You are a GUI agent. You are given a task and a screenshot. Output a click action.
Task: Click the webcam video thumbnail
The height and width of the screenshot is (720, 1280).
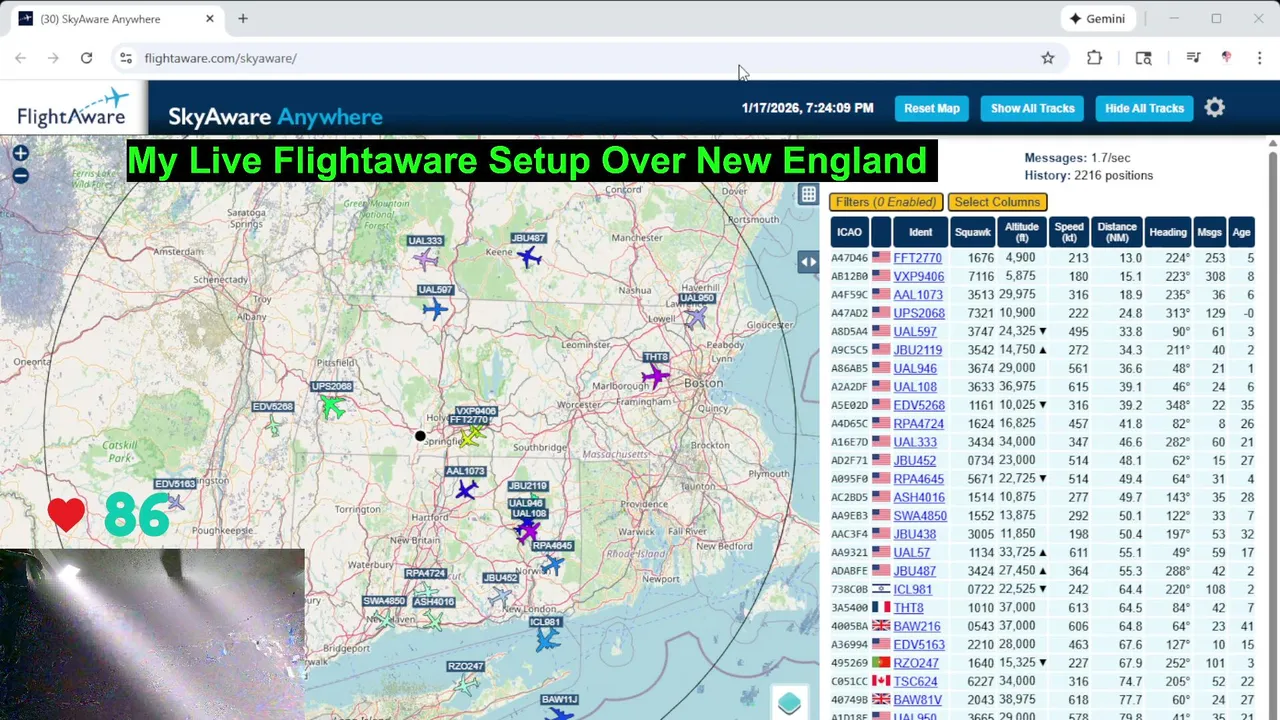[152, 634]
